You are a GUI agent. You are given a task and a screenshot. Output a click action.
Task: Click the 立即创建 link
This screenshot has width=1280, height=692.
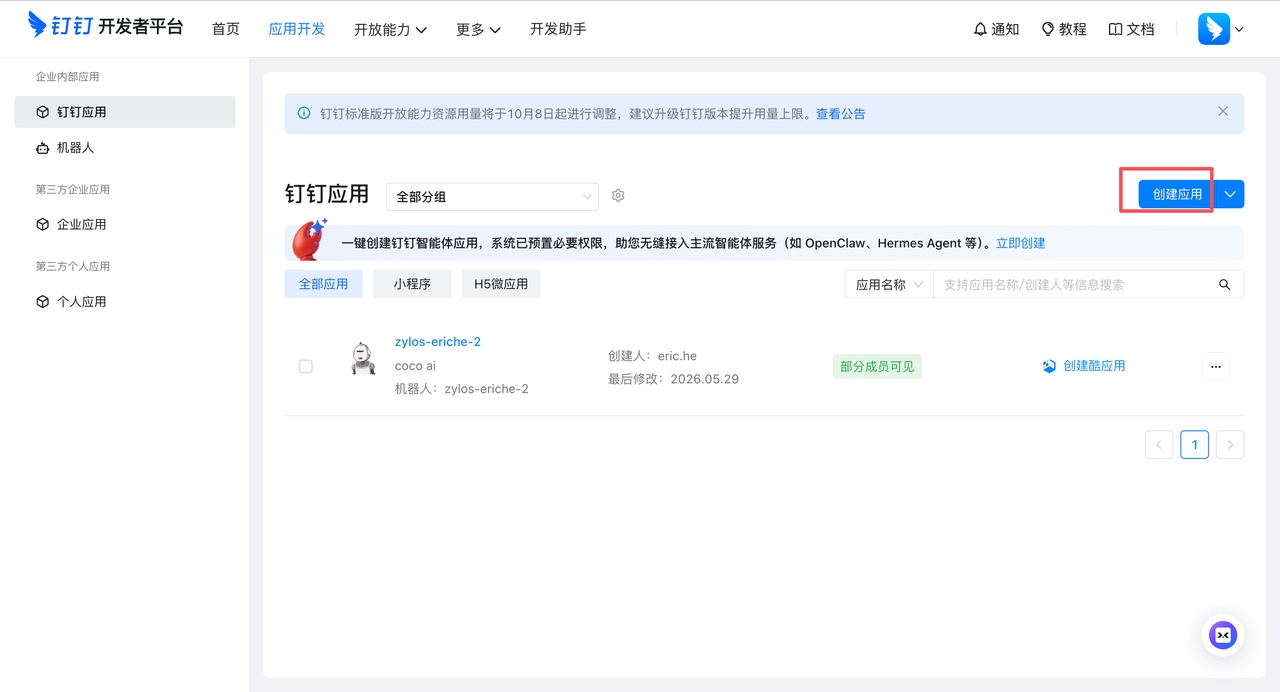click(x=1021, y=243)
